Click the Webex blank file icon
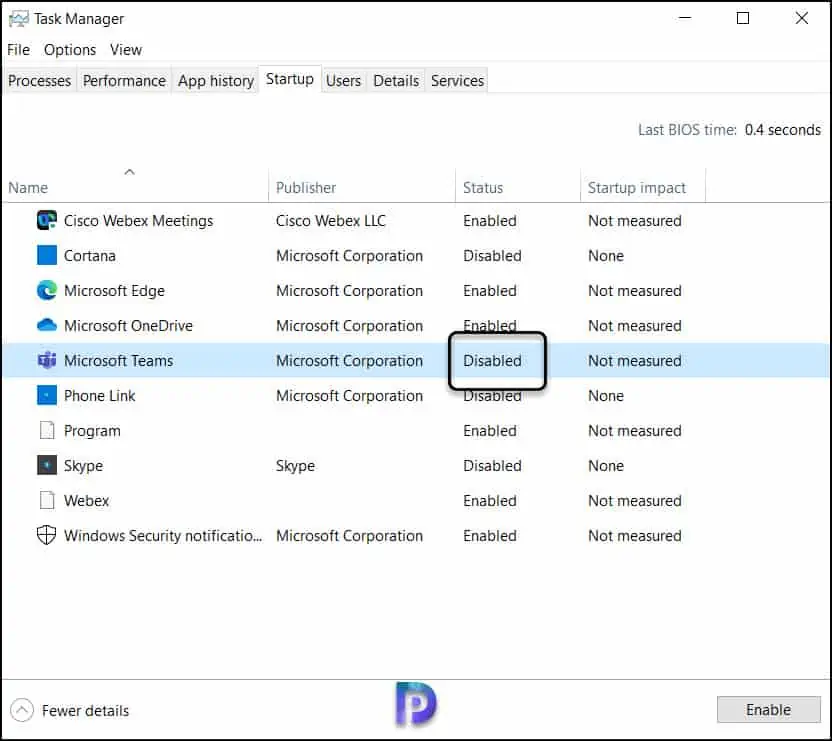 pos(47,501)
